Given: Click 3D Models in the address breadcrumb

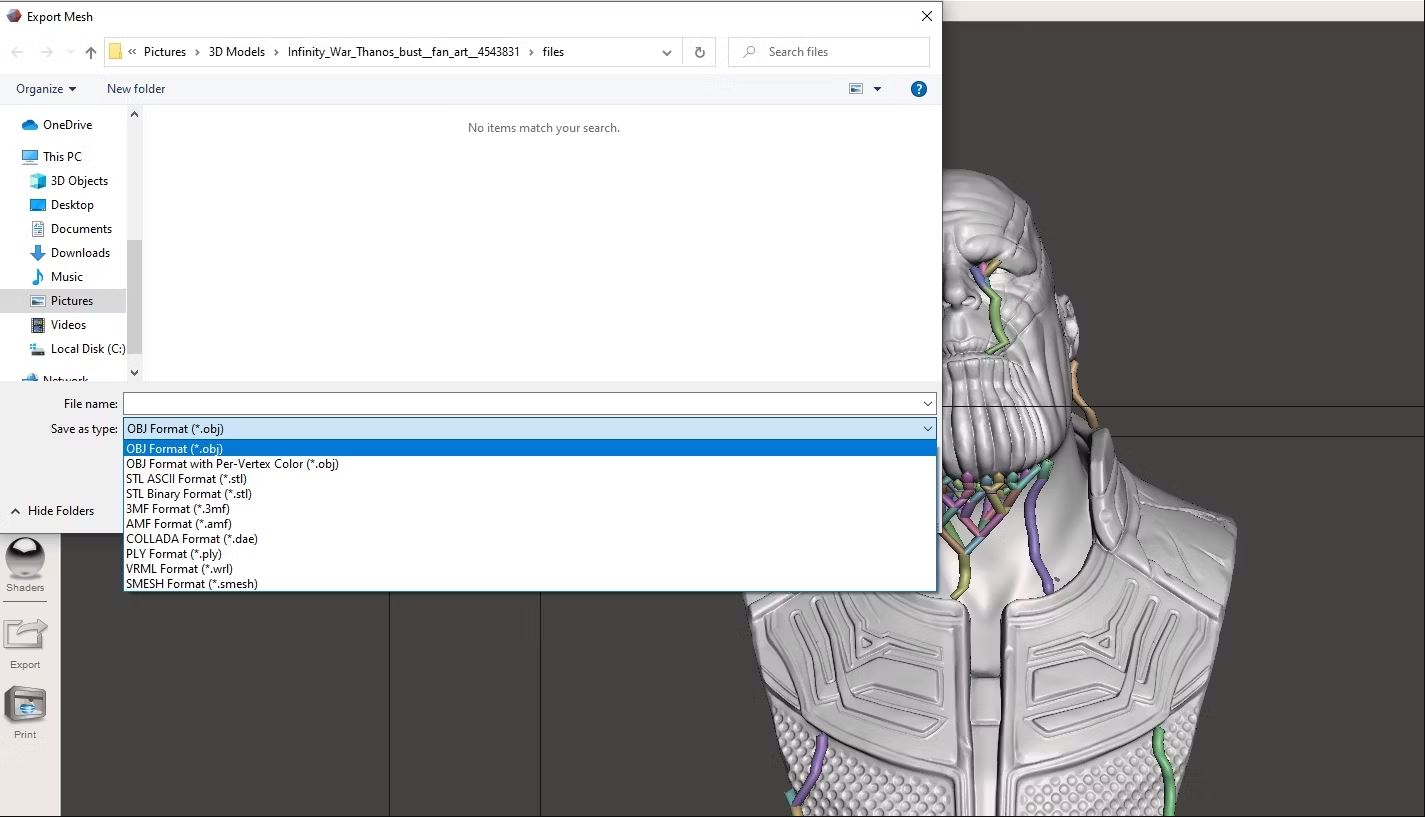Looking at the screenshot, I should tap(237, 52).
